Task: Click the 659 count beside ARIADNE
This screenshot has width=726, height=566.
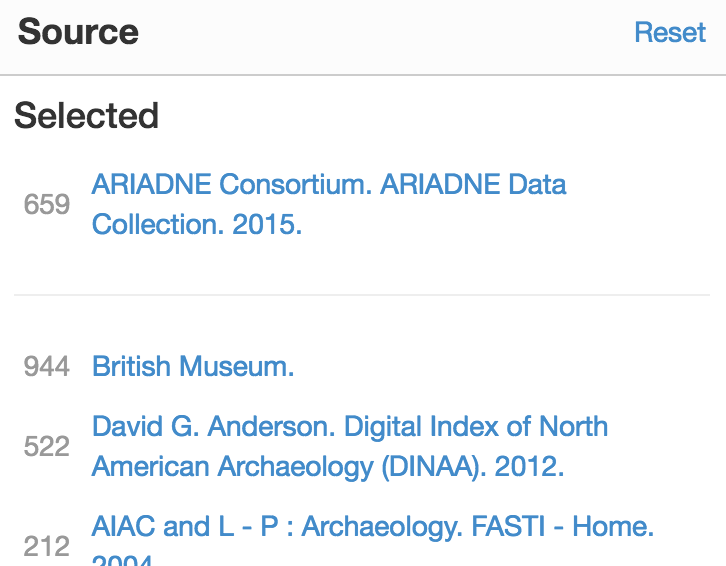Action: pos(47,204)
